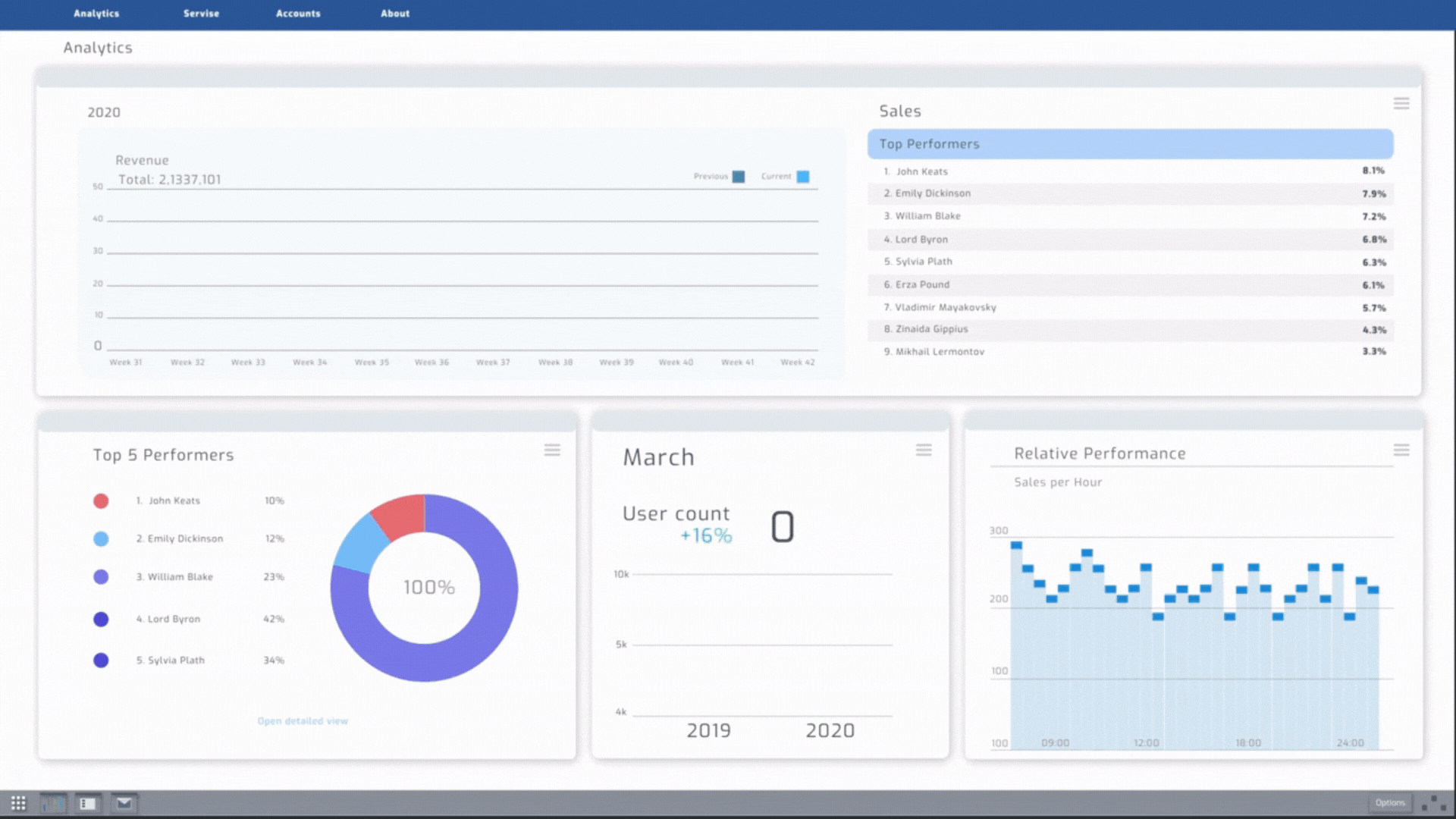
Task: Click the 12:00 label on hourly chart
Action: pos(1146,743)
